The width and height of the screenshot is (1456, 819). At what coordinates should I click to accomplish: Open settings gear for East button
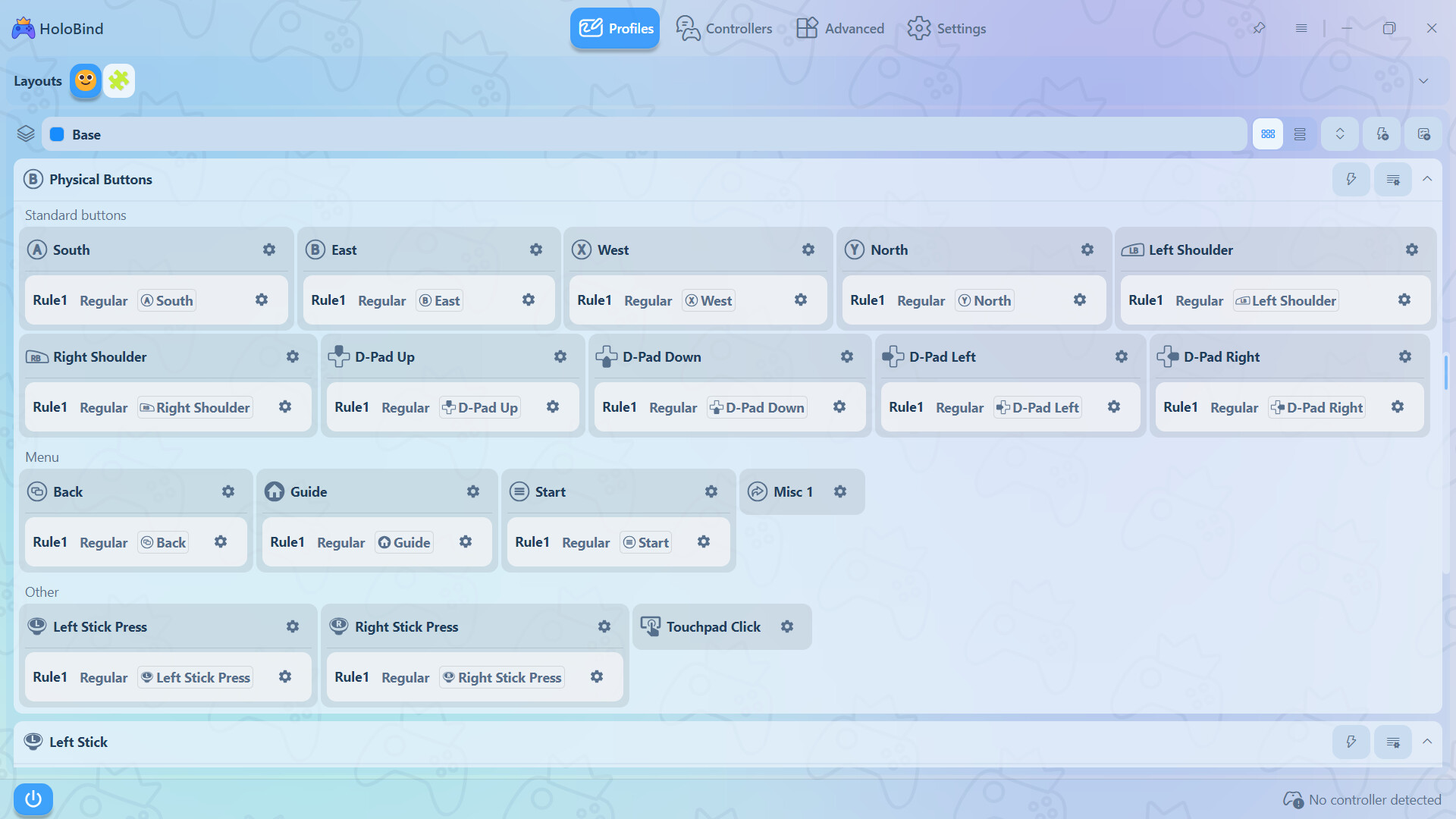click(536, 249)
